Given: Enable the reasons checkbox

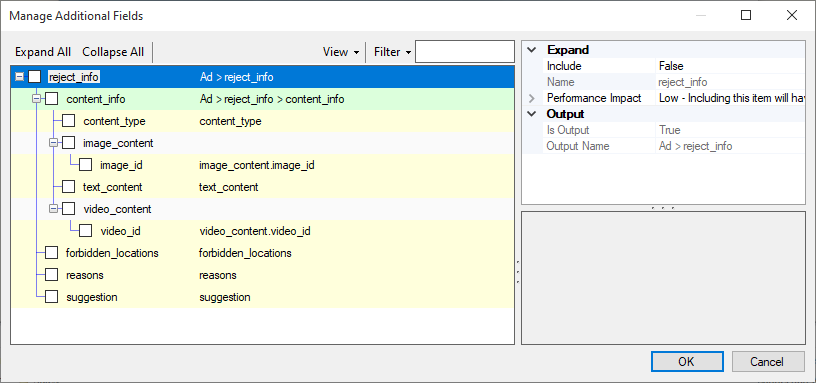Looking at the screenshot, I should pyautogui.click(x=52, y=275).
